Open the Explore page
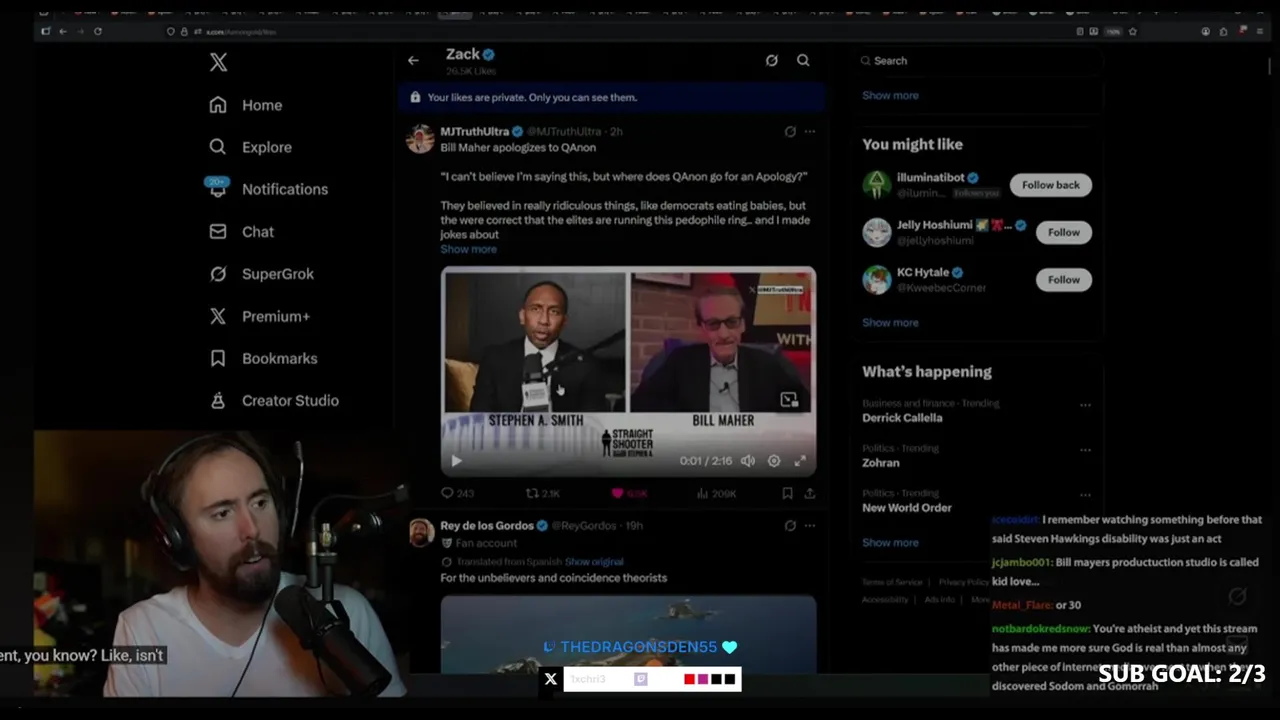The image size is (1280, 720). click(250, 147)
